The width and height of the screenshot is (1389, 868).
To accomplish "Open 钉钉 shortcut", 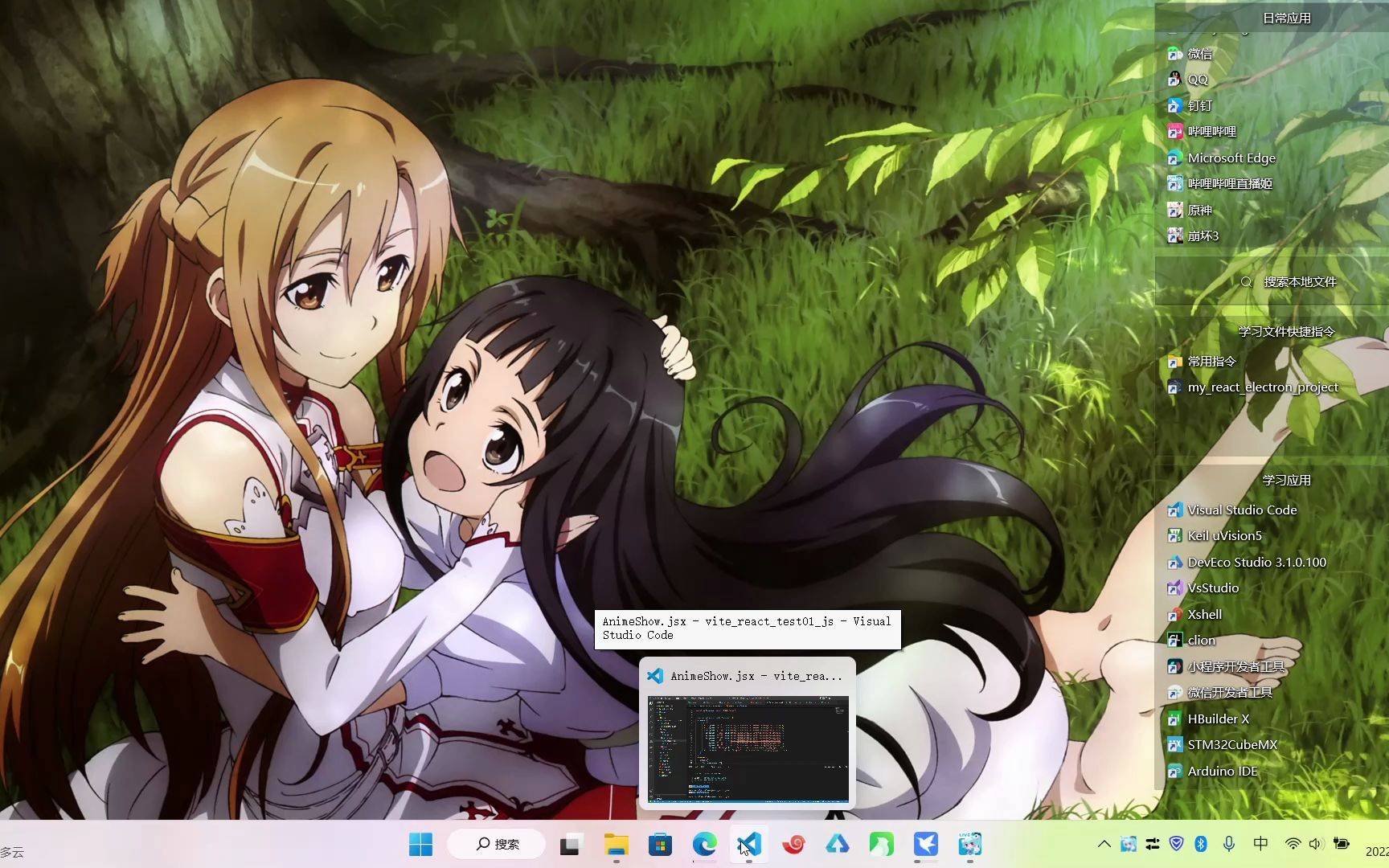I will point(1190,105).
